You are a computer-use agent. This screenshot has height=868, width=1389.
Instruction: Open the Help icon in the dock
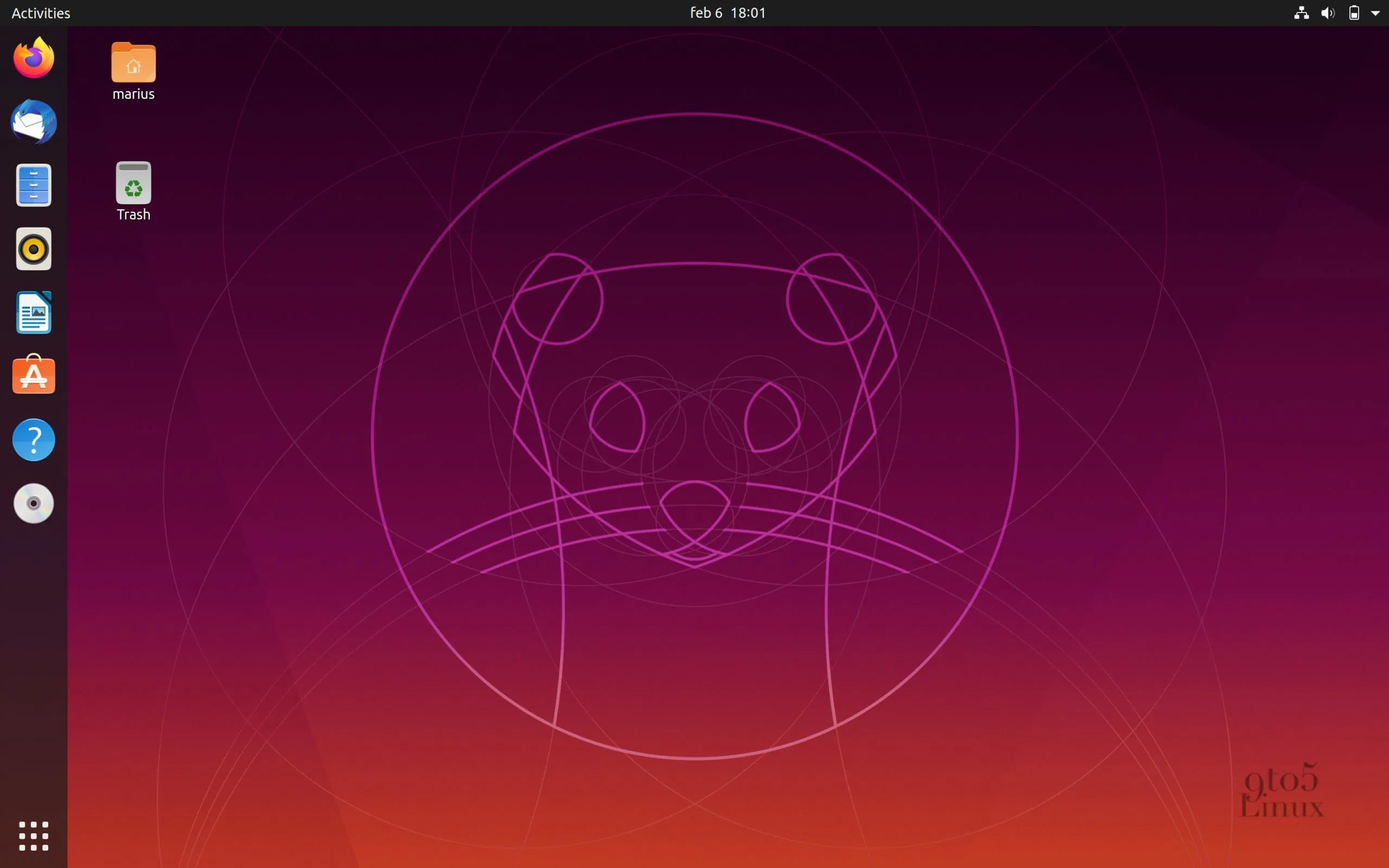pos(33,440)
